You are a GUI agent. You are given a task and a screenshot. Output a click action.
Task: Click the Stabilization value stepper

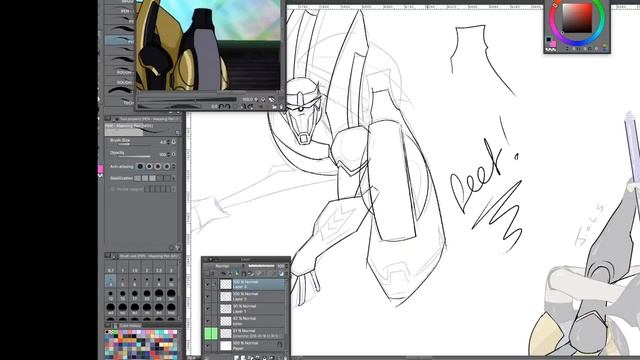(x=173, y=178)
